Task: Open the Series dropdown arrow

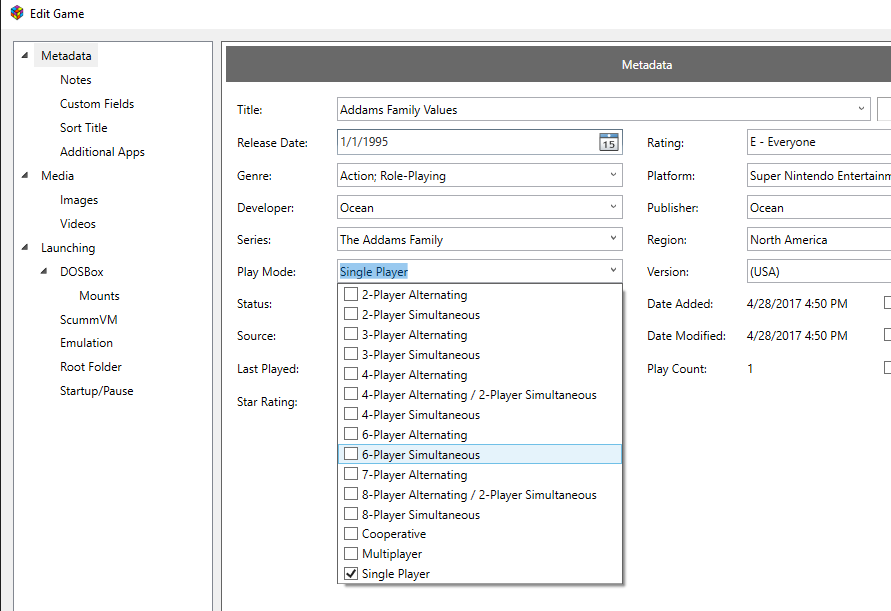Action: click(x=613, y=238)
